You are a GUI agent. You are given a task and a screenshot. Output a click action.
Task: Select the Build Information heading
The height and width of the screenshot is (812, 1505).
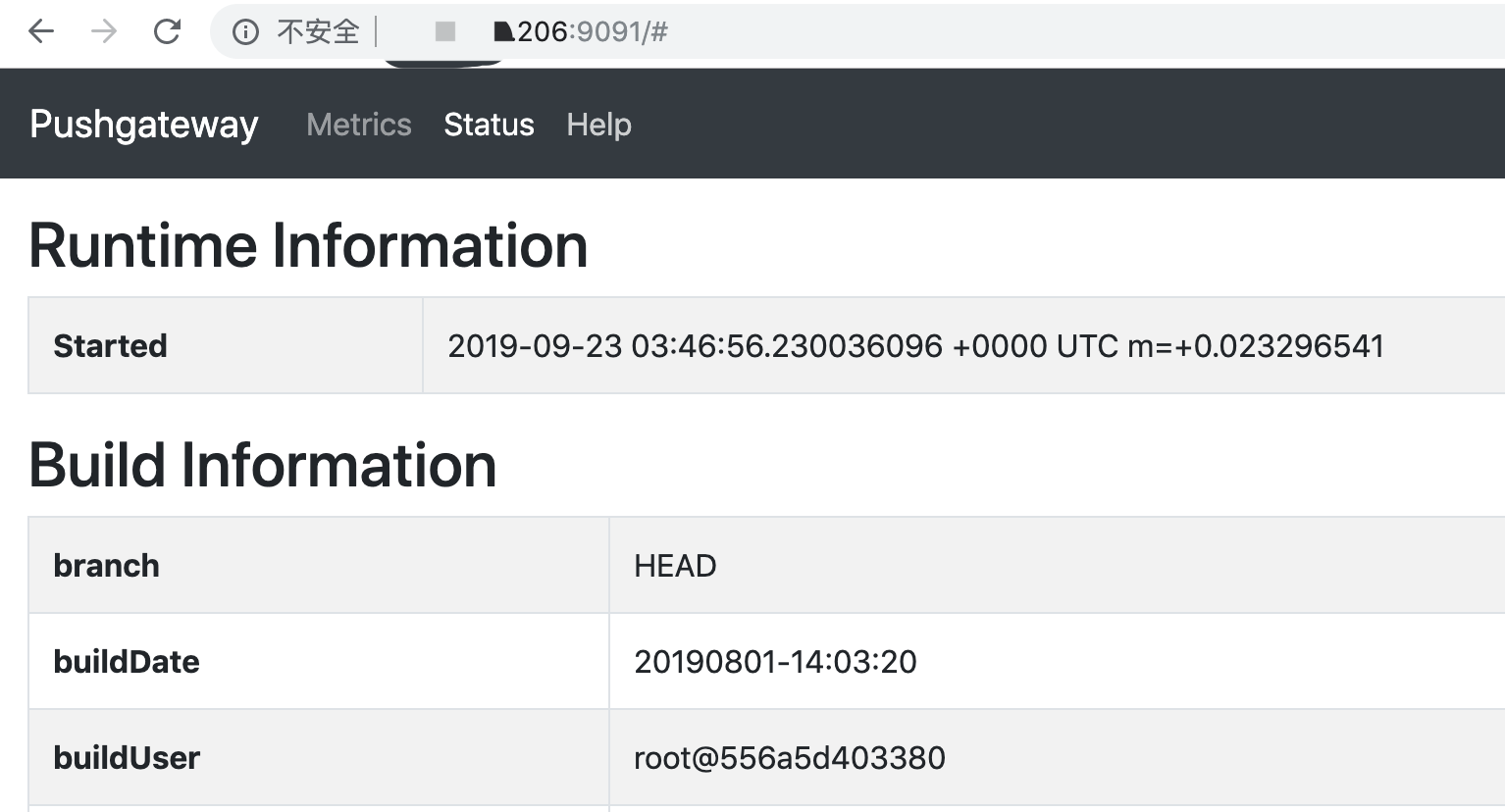pos(263,465)
